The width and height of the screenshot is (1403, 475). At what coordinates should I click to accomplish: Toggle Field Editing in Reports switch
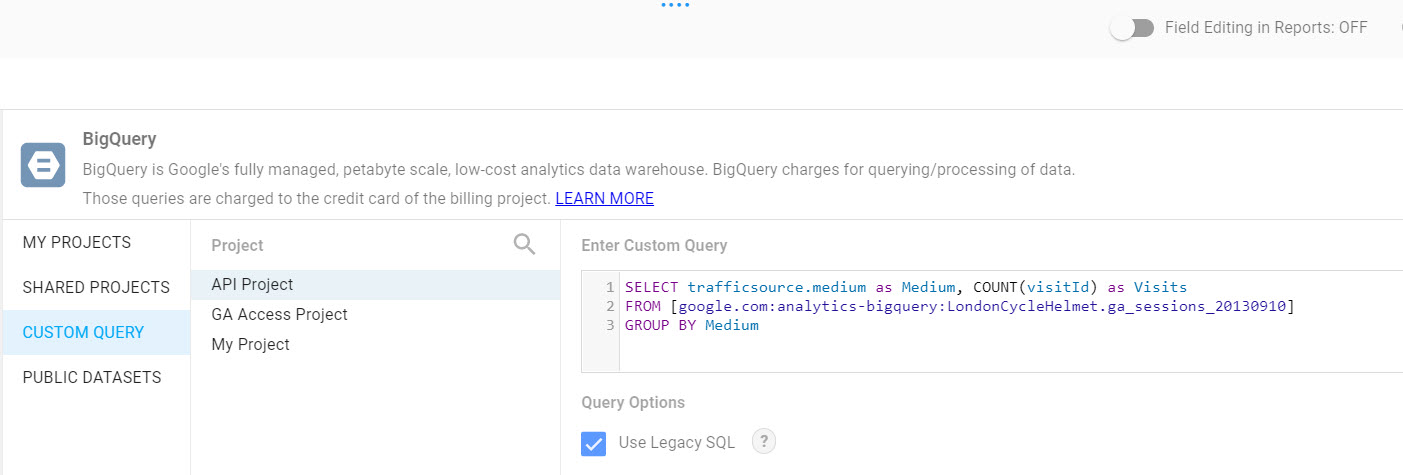tap(1132, 28)
